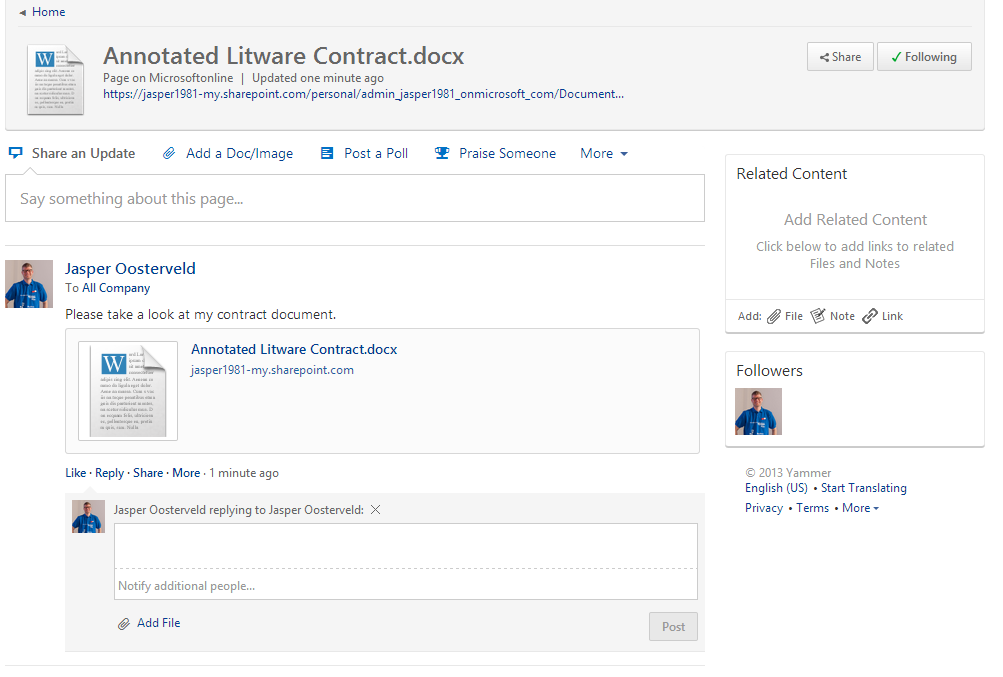Click the Post button

[x=673, y=626]
